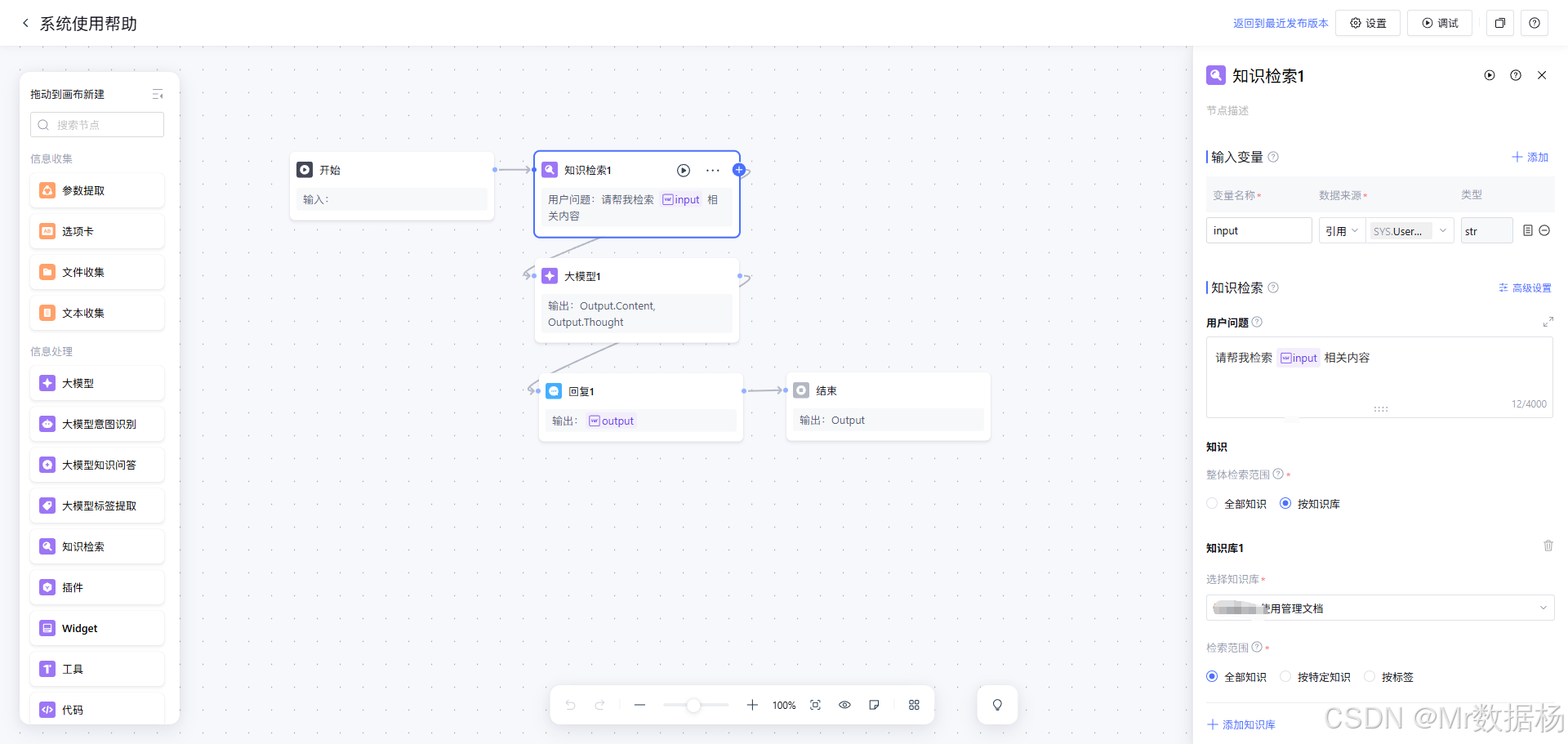The width and height of the screenshot is (1568, 744).
Task: Auto-arrange nodes with the grid icon
Action: tap(914, 705)
